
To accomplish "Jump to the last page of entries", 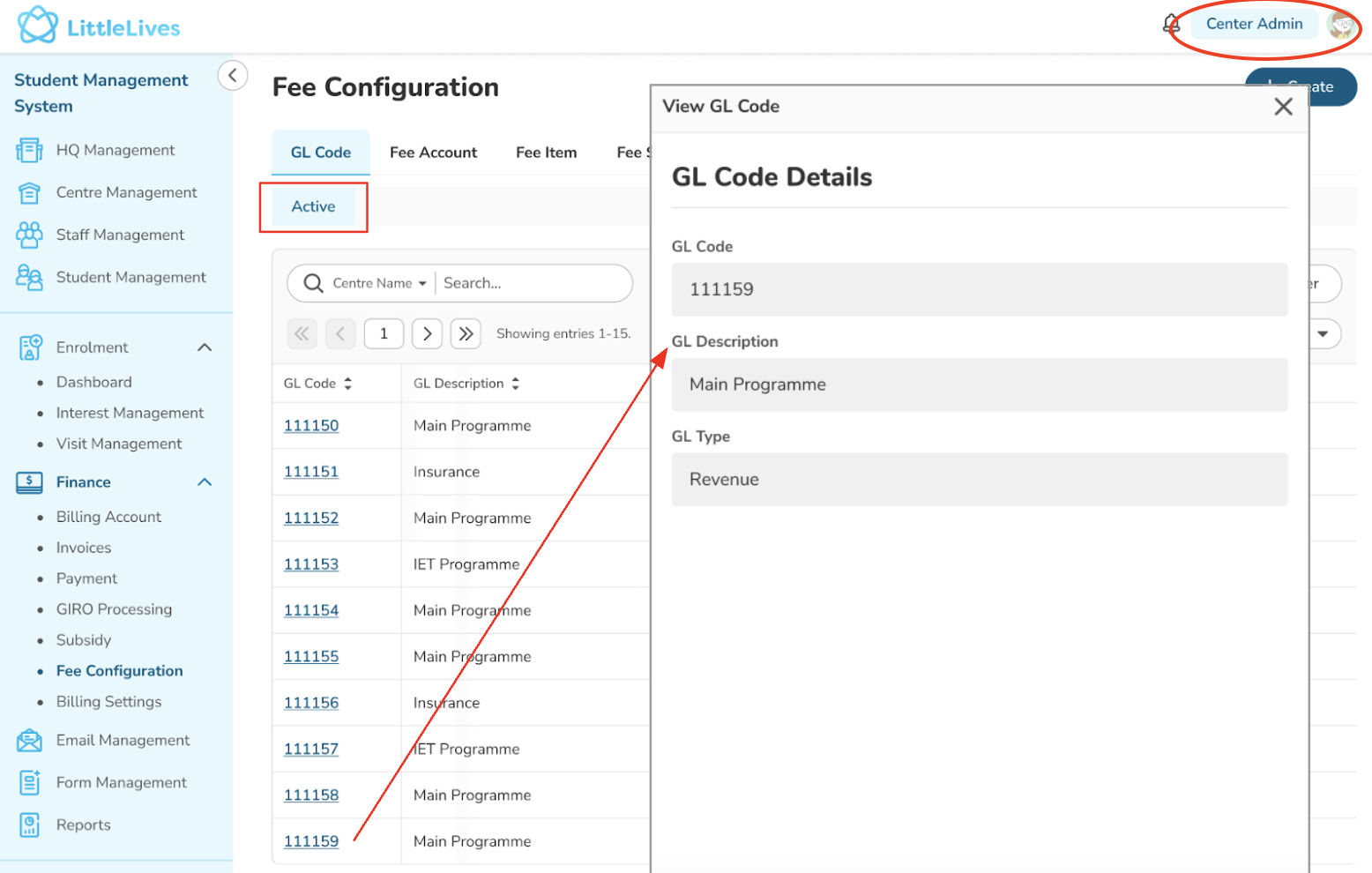I will coord(466,333).
